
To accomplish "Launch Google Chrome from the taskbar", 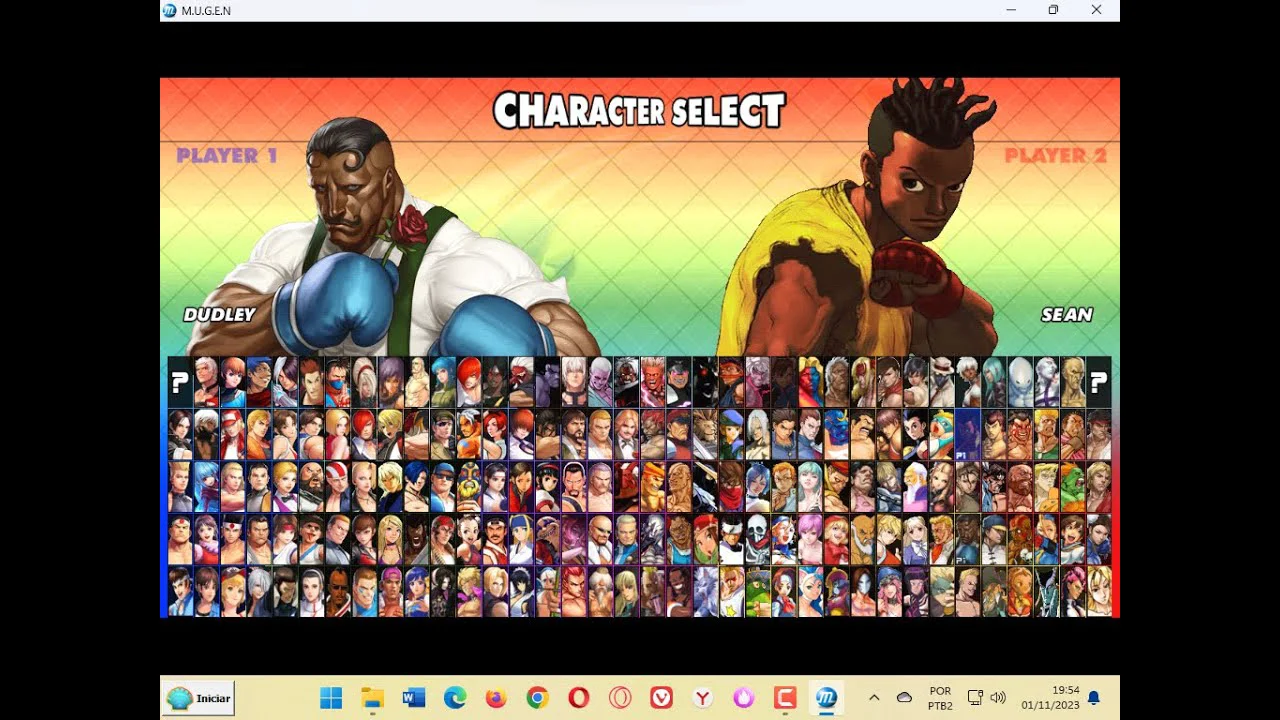I will pyautogui.click(x=537, y=698).
